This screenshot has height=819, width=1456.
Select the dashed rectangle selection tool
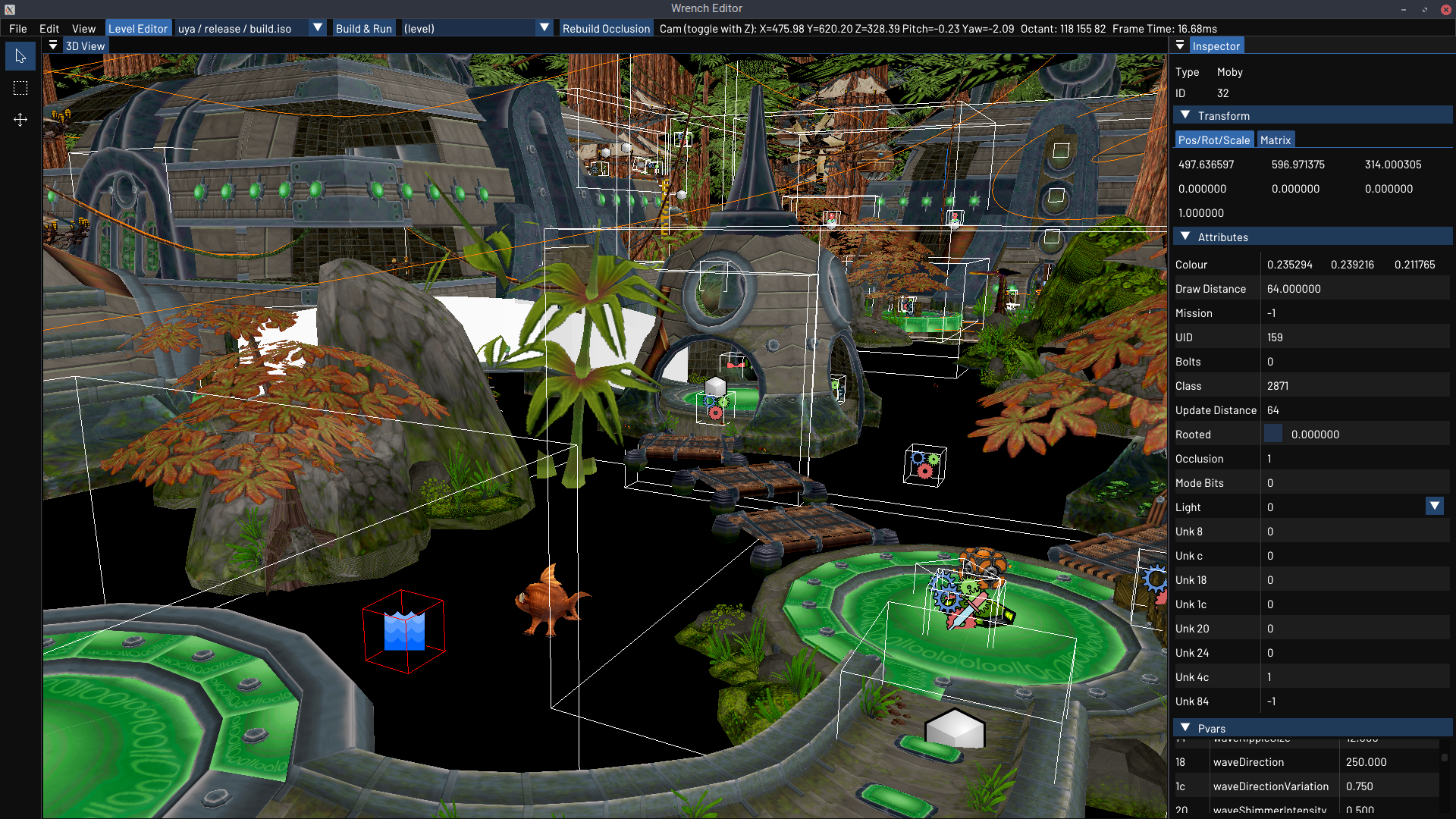(20, 89)
